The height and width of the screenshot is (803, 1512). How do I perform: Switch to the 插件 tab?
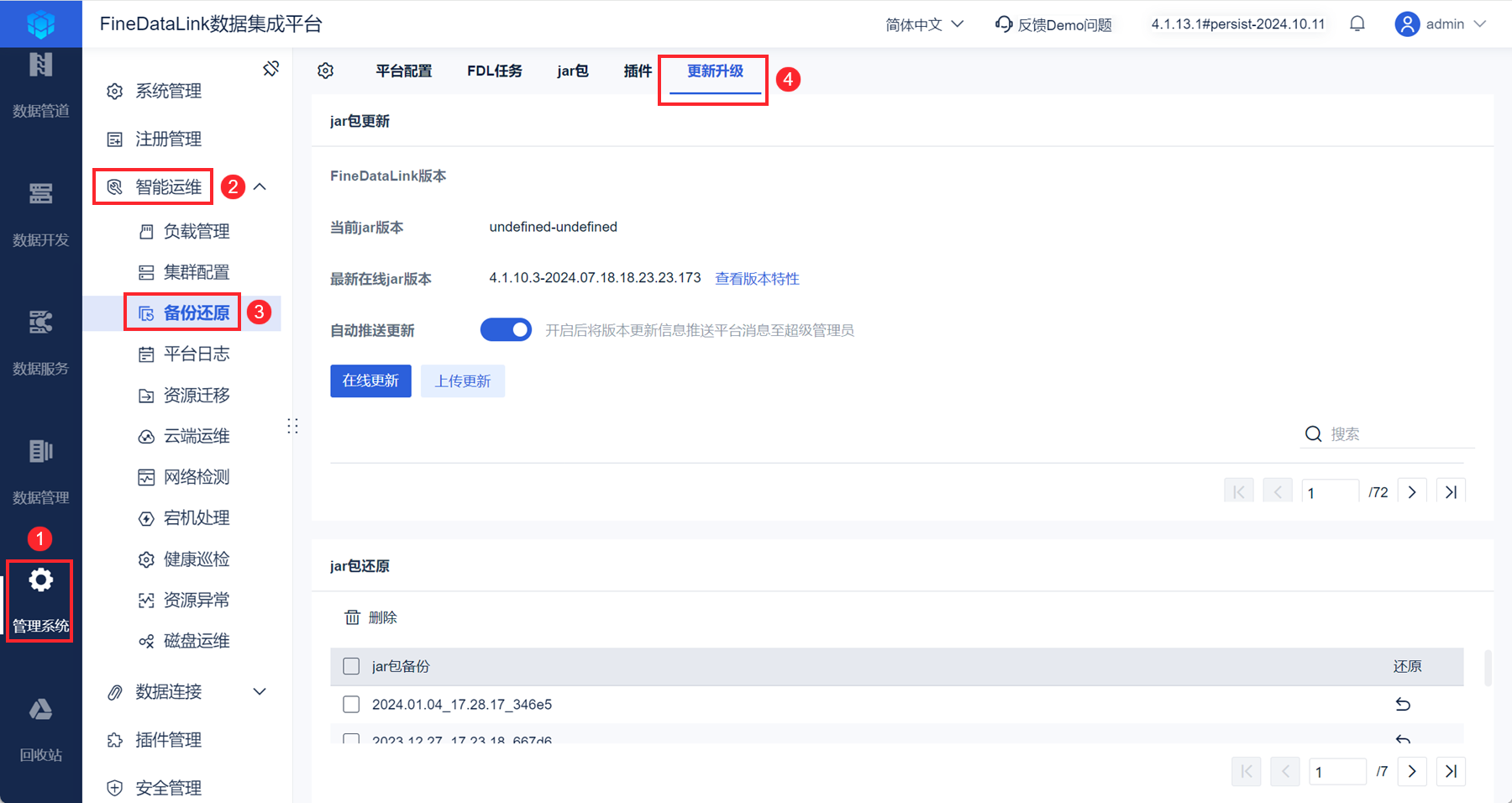click(638, 71)
